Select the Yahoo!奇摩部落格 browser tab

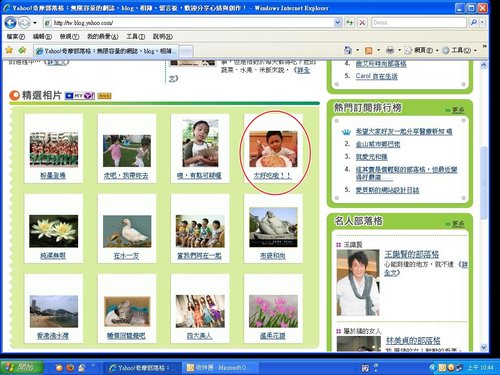[106, 51]
